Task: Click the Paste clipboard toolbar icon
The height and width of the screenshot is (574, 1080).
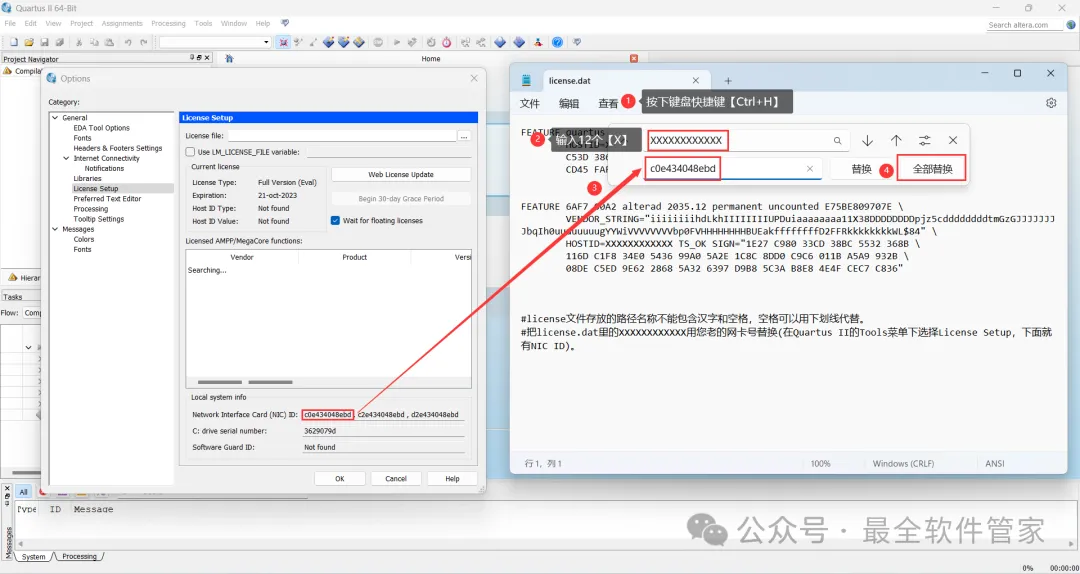Action: 110,42
